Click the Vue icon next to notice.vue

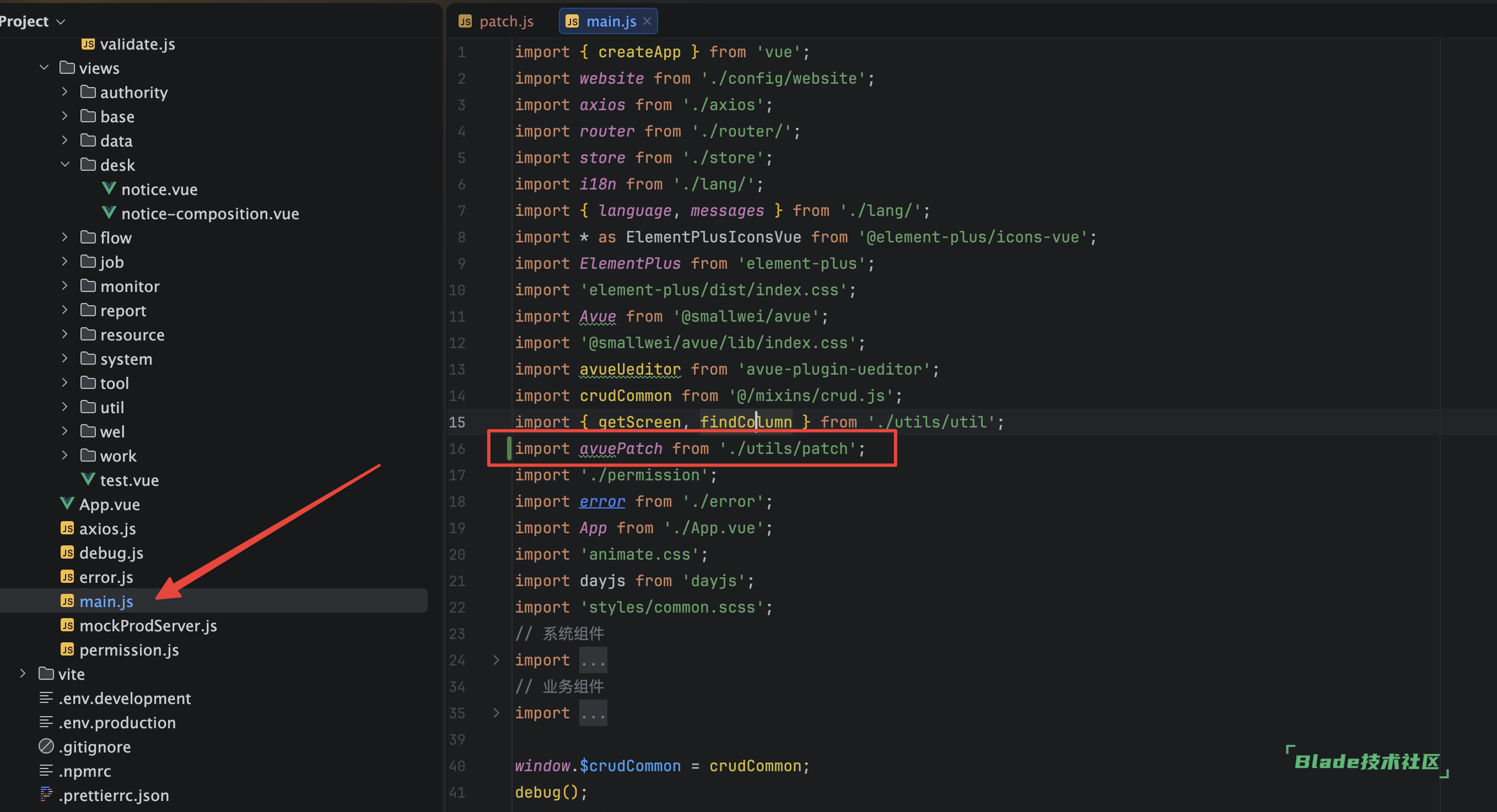[109, 189]
